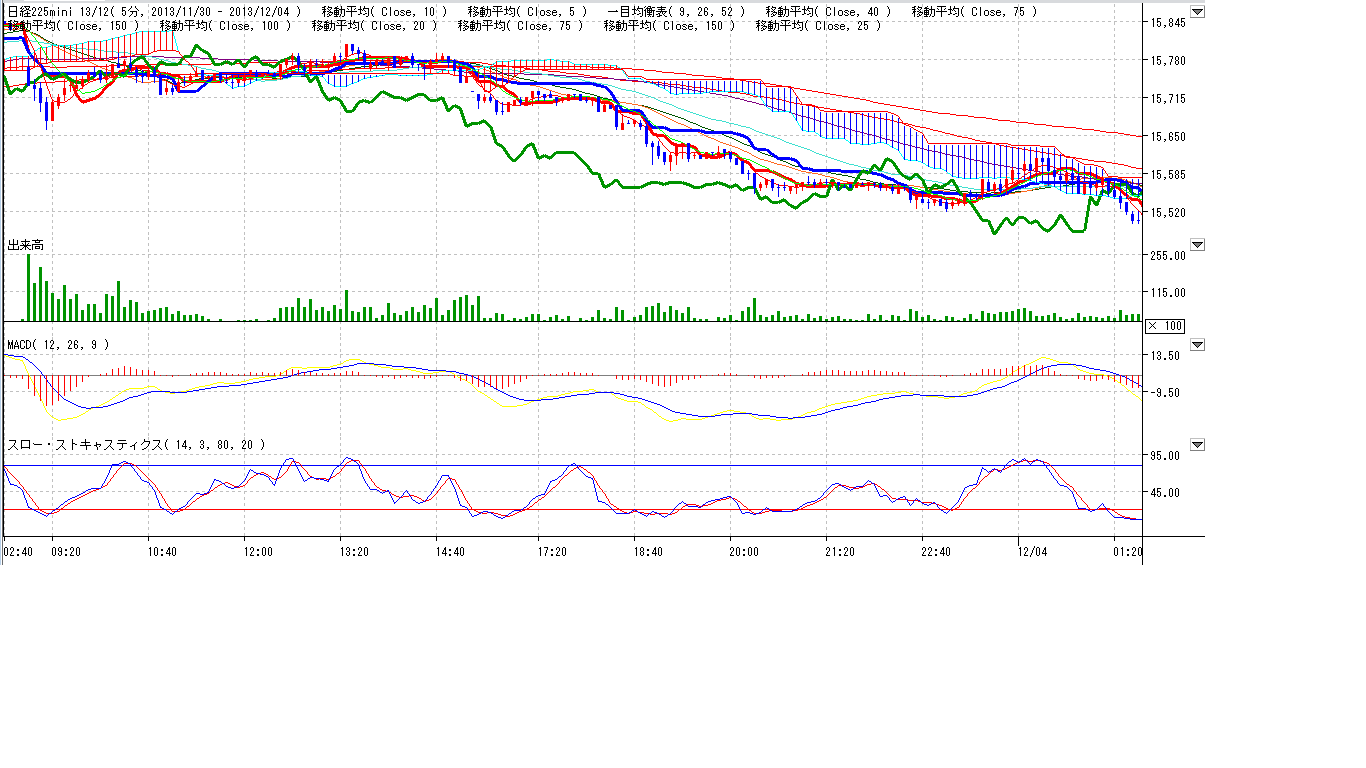Click the 移動平均( Close, 100 ) legend entry
Viewport: 1366px width, 768px height.
(224, 26)
